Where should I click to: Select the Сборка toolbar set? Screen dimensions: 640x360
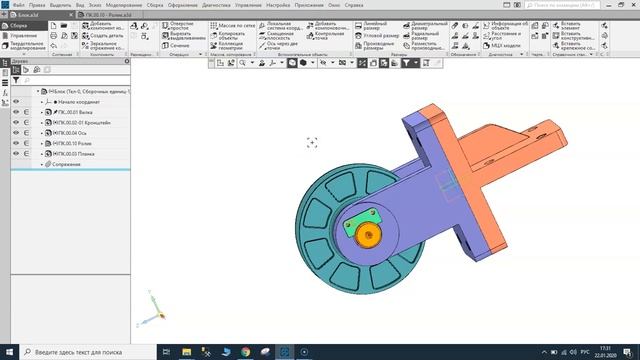pos(24,26)
